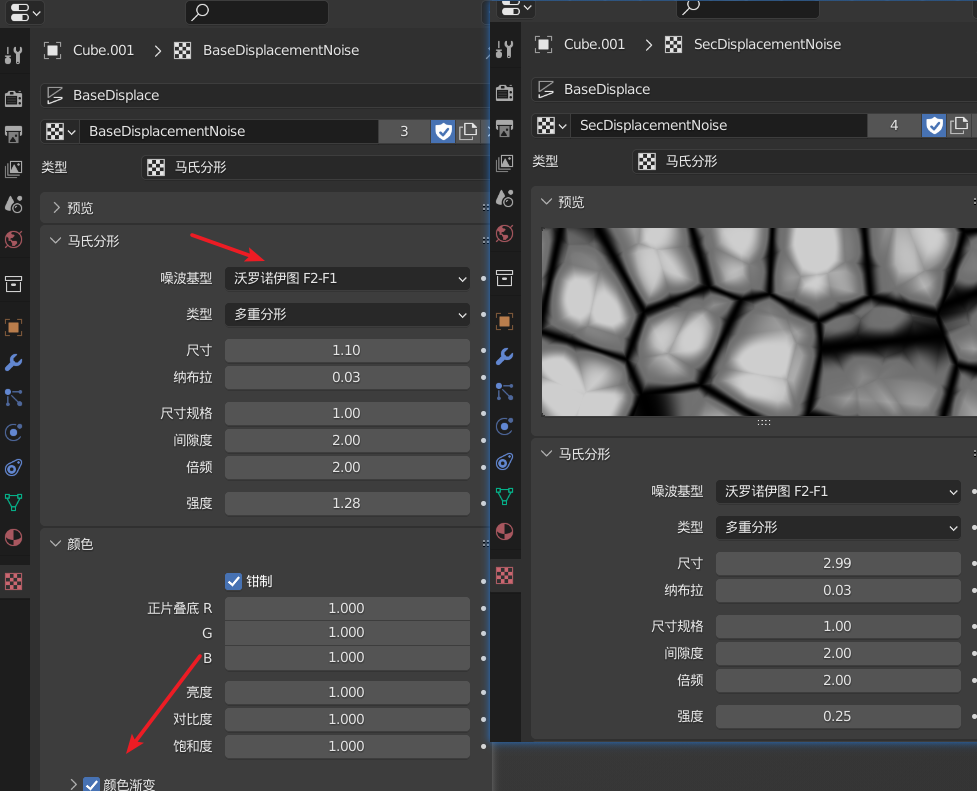Duplicate BaseDisplacementNoise texture with copy button

click(x=468, y=131)
